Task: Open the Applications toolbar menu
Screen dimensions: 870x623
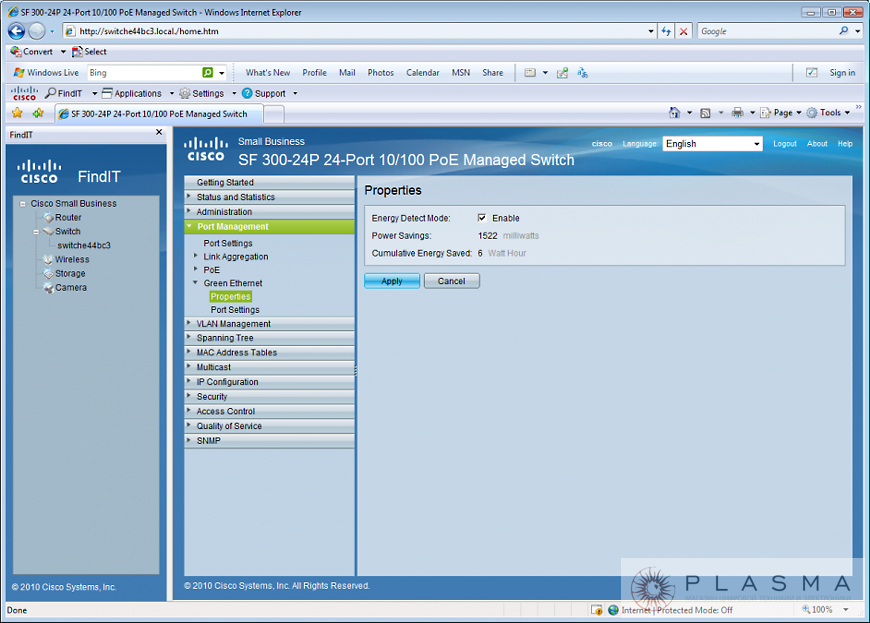Action: [x=138, y=93]
